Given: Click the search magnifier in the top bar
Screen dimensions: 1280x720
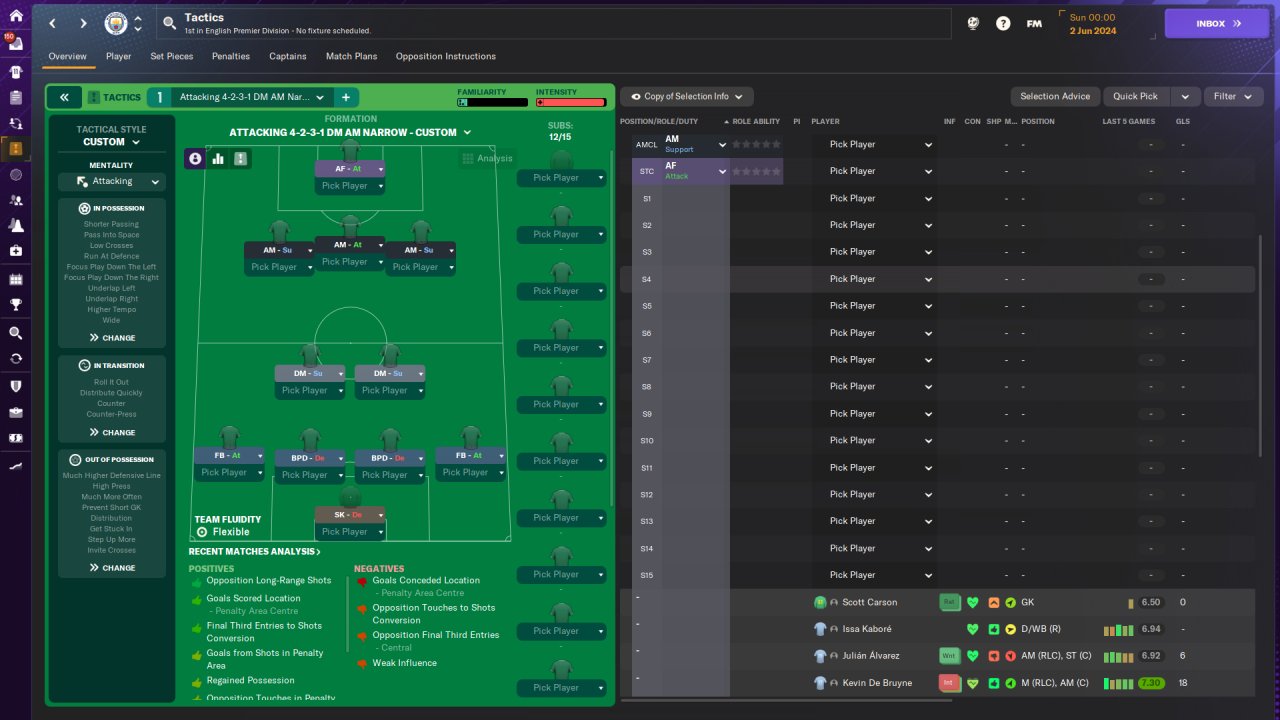Looking at the screenshot, I should [x=169, y=23].
